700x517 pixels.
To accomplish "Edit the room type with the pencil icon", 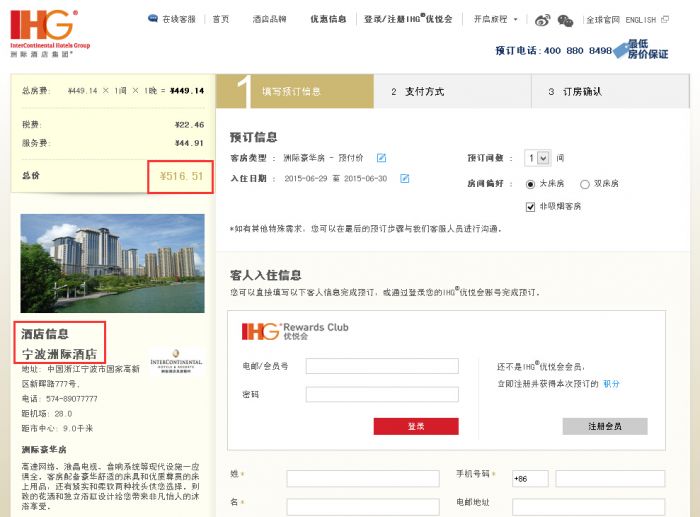I will 381,158.
